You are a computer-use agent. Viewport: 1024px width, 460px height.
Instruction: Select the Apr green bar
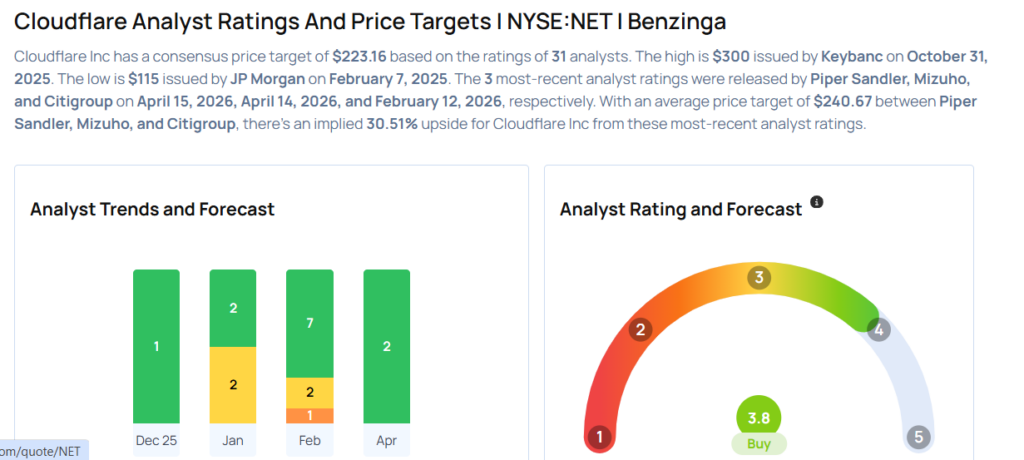[387, 346]
